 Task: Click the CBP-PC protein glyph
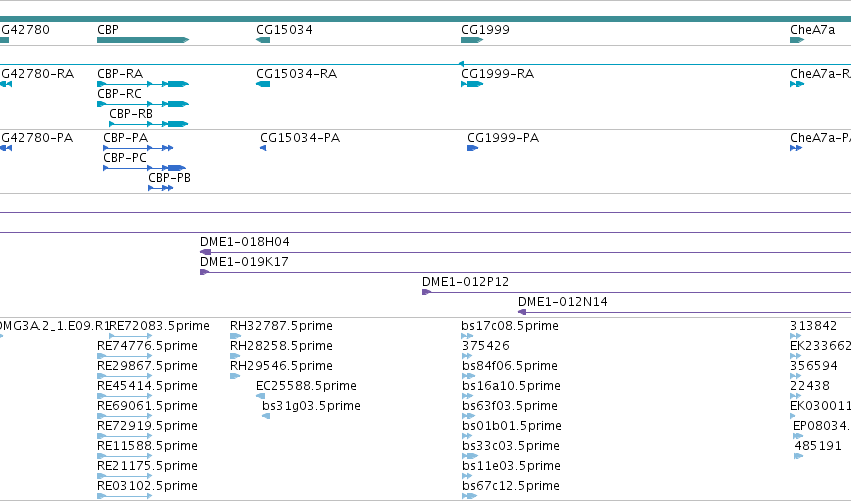[144, 168]
